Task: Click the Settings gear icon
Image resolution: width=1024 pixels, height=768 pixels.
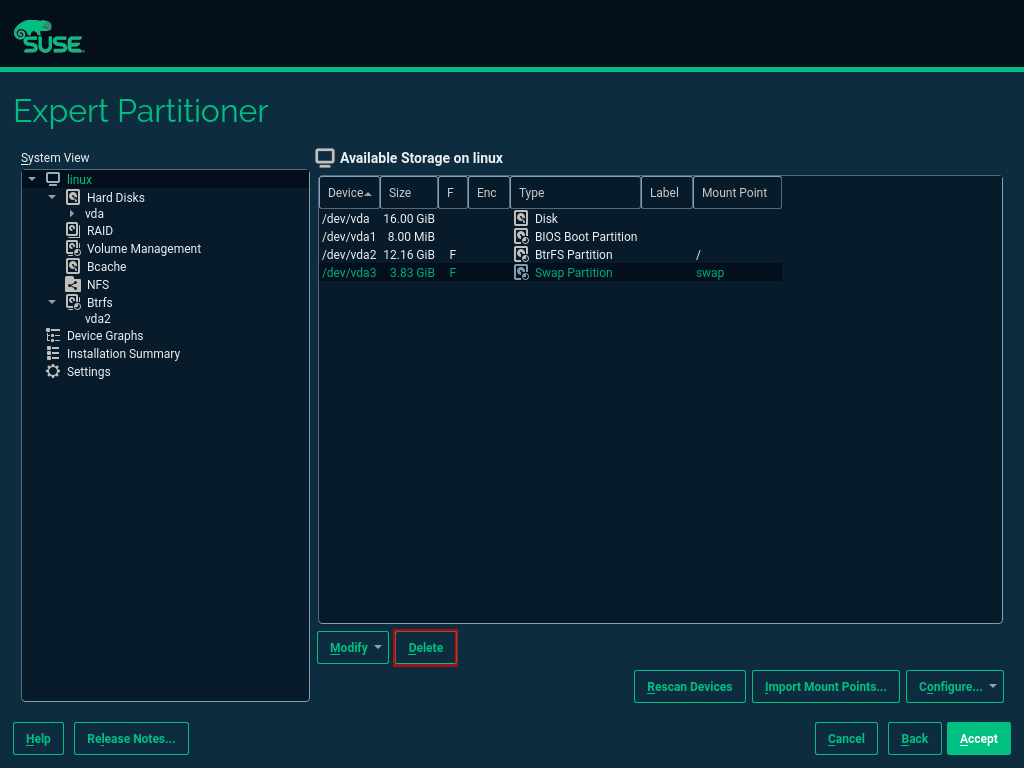Action: coord(52,371)
